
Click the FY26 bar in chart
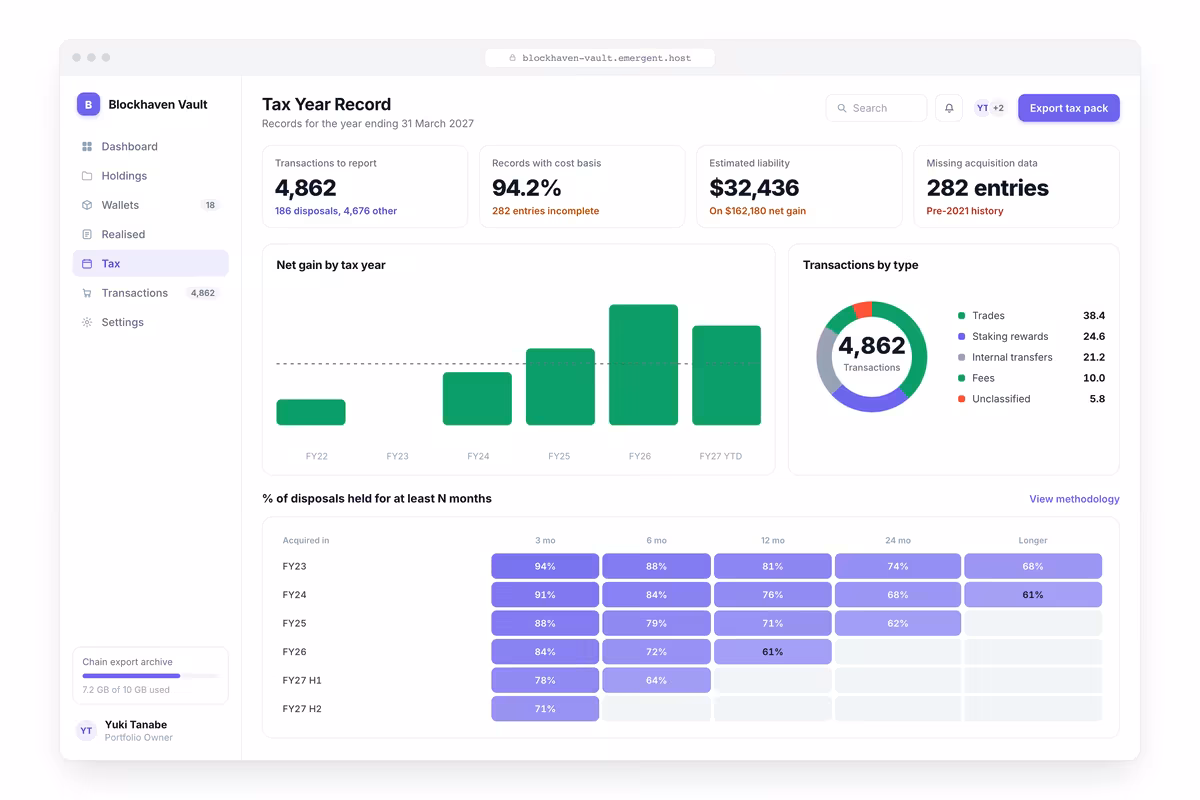tap(643, 365)
